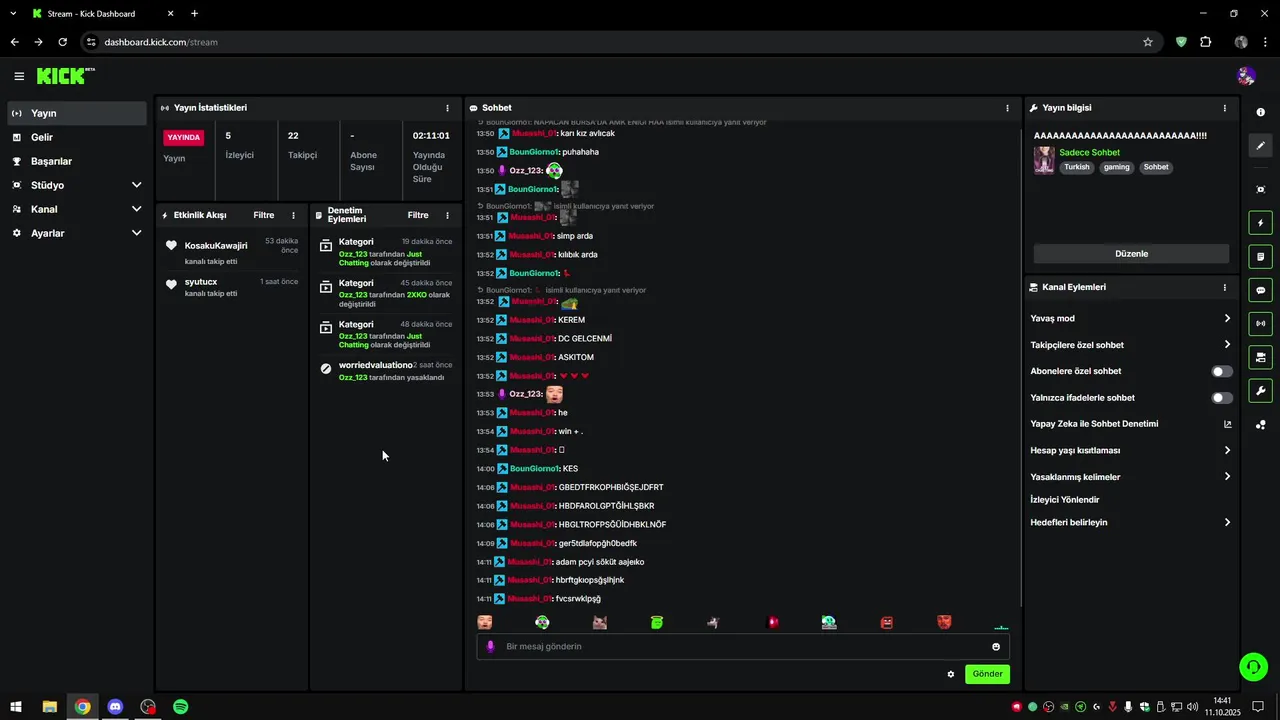Image resolution: width=1280 pixels, height=720 pixels.
Task: Toggle the chat bubble panel icon
Action: coord(1260,290)
